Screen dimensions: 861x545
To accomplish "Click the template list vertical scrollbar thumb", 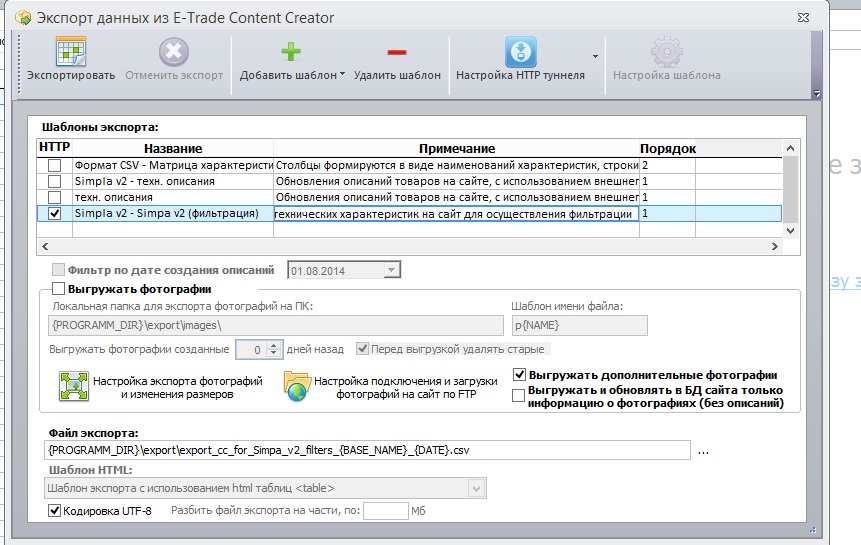I will (x=790, y=189).
